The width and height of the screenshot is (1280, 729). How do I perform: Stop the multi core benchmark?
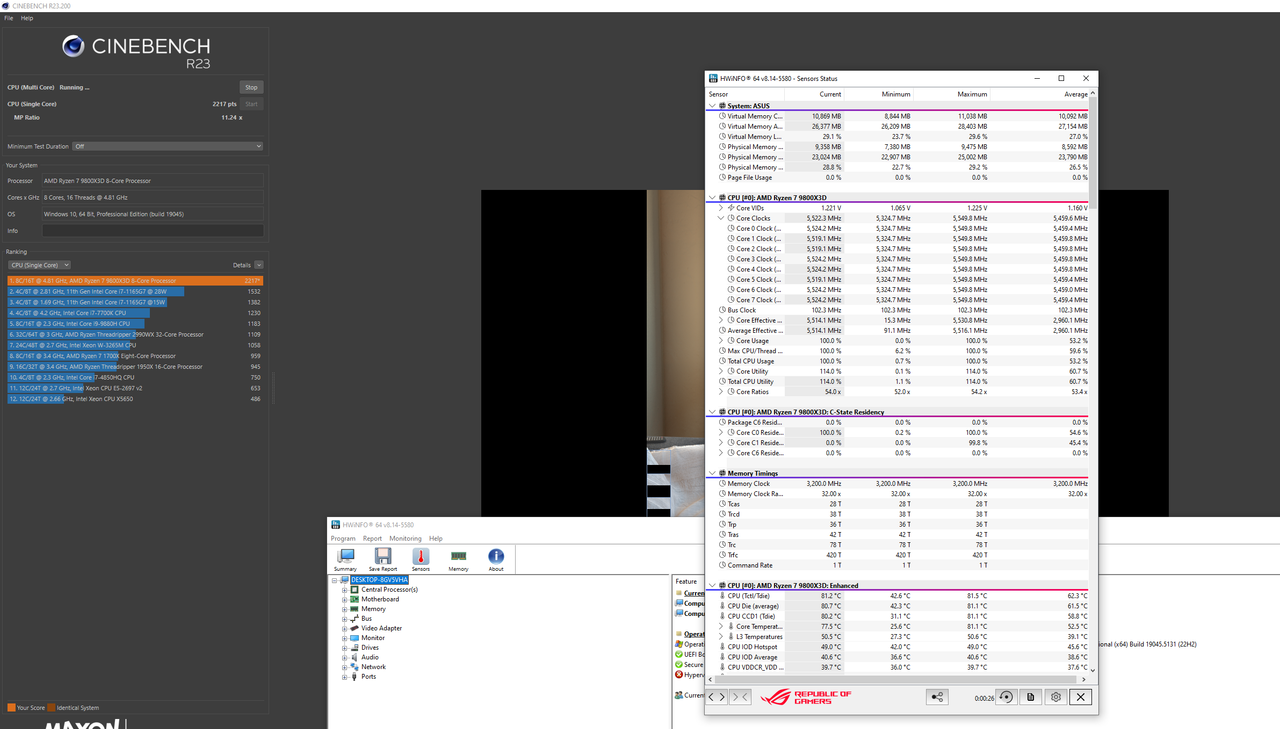251,87
